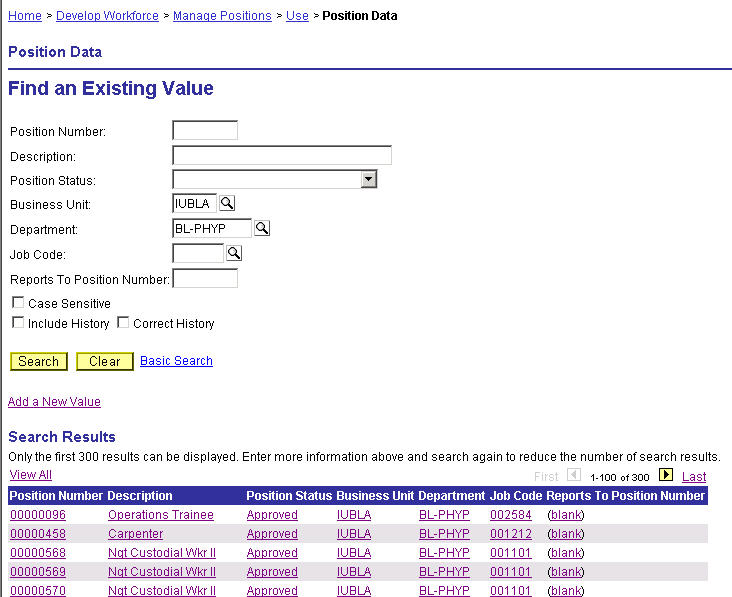This screenshot has height=597, width=732.
Task: Click Reports To Position Number field
Action: tap(205, 279)
